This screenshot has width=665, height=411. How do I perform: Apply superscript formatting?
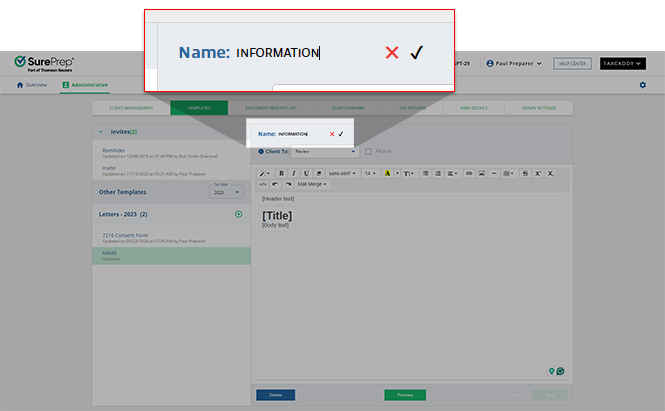(x=538, y=173)
